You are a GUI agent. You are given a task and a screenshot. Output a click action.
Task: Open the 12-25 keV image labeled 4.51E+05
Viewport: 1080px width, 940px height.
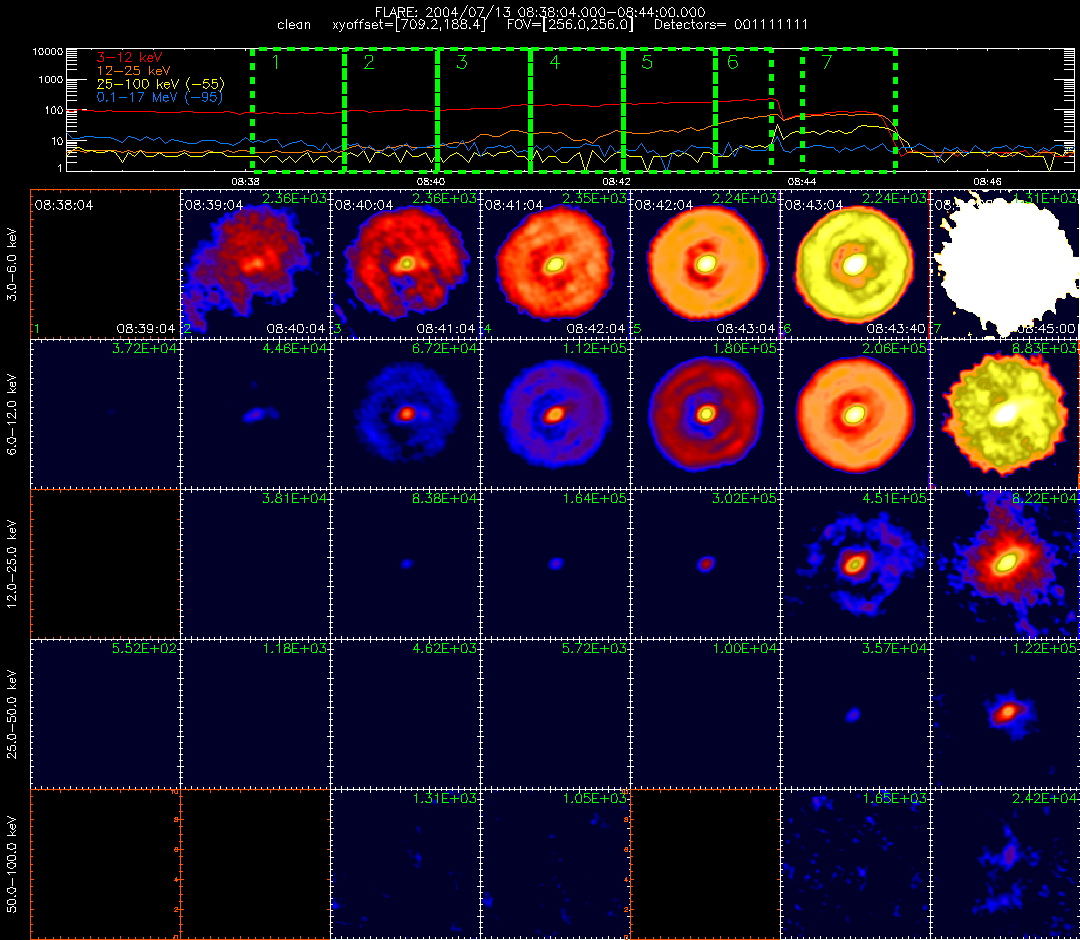coord(855,564)
